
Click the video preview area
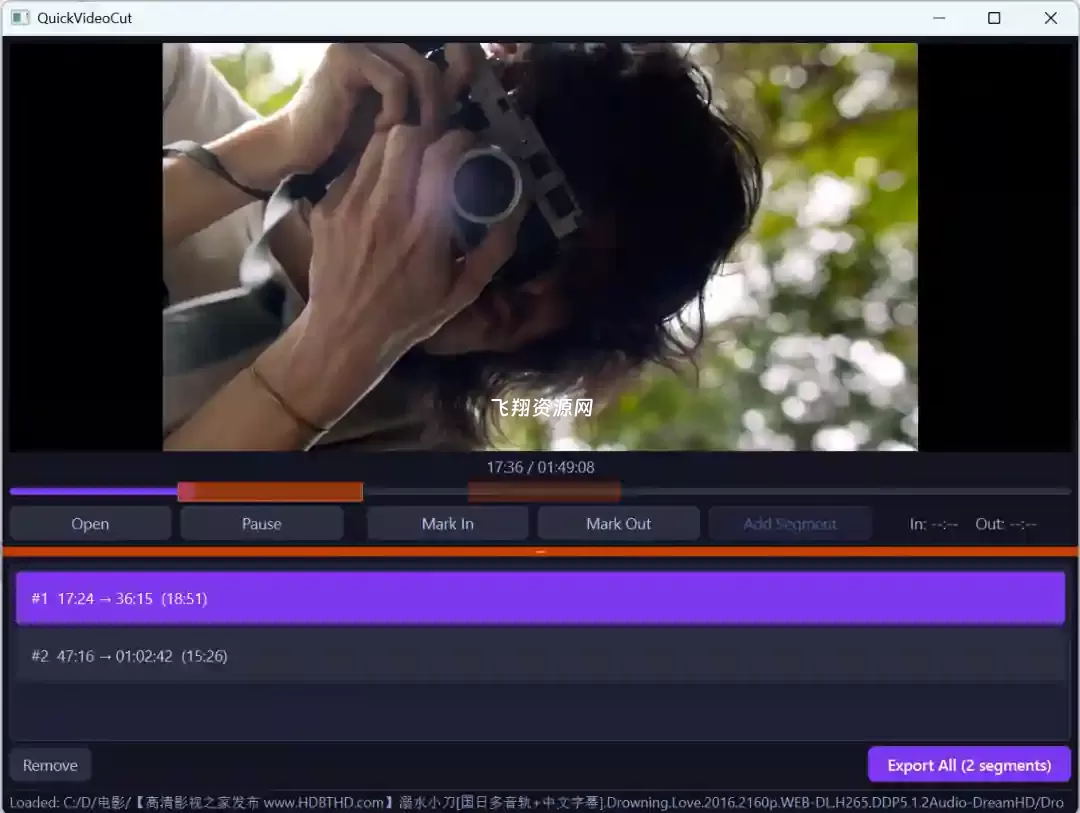pyautogui.click(x=540, y=247)
